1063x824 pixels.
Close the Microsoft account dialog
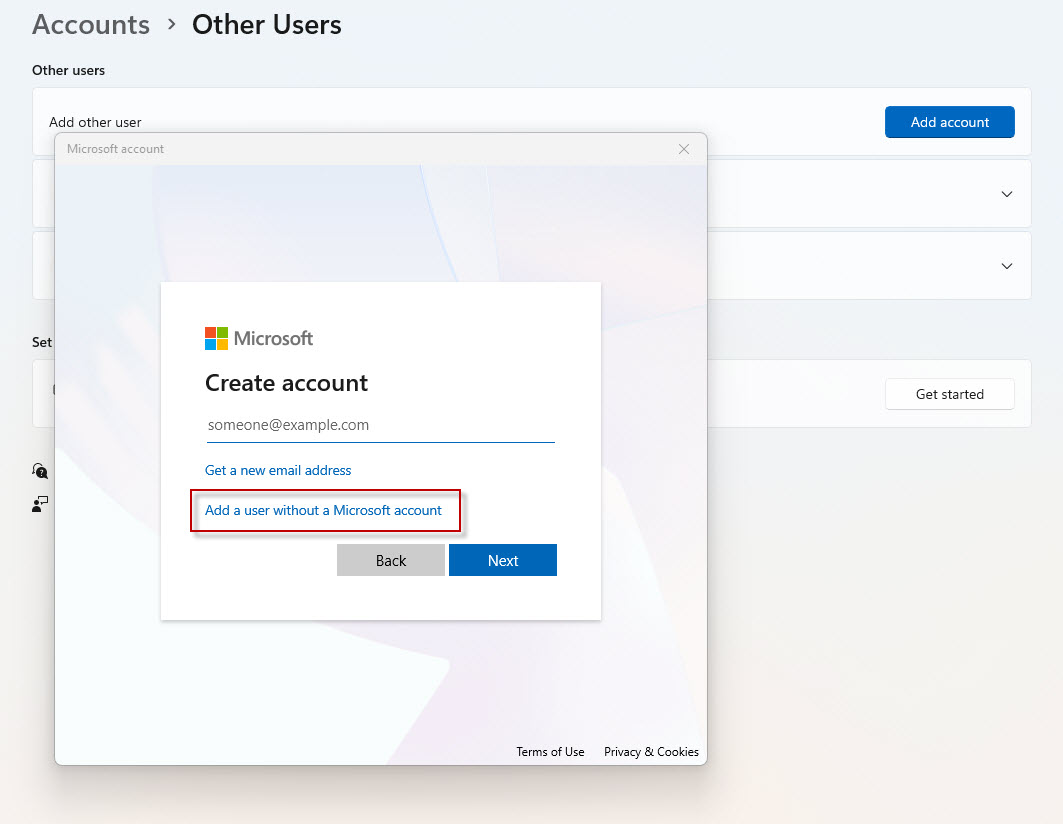point(683,149)
